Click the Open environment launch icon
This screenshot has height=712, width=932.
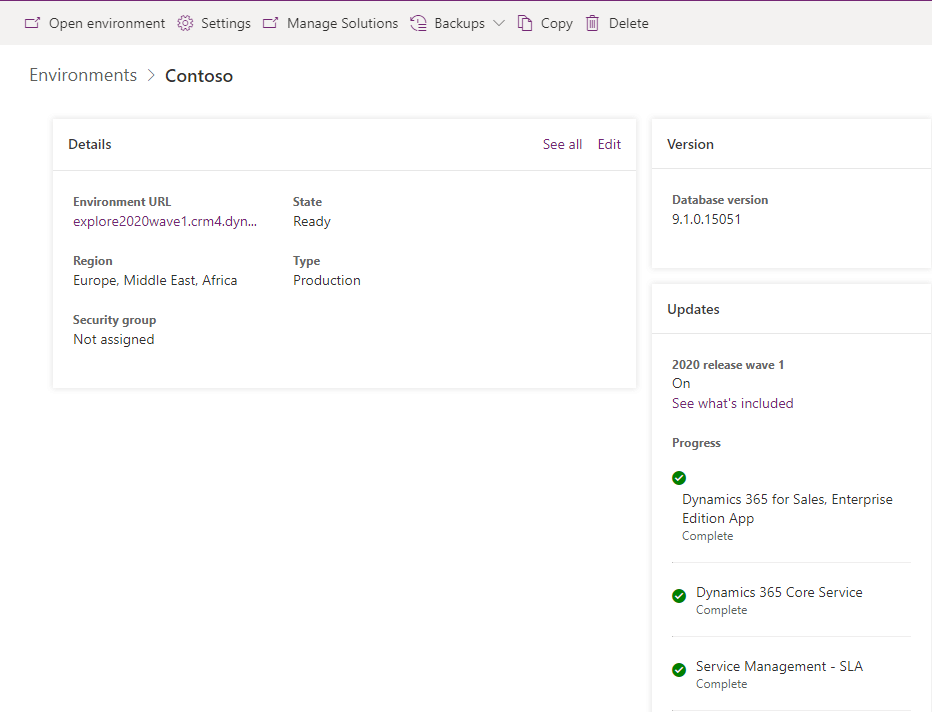pyautogui.click(x=30, y=22)
